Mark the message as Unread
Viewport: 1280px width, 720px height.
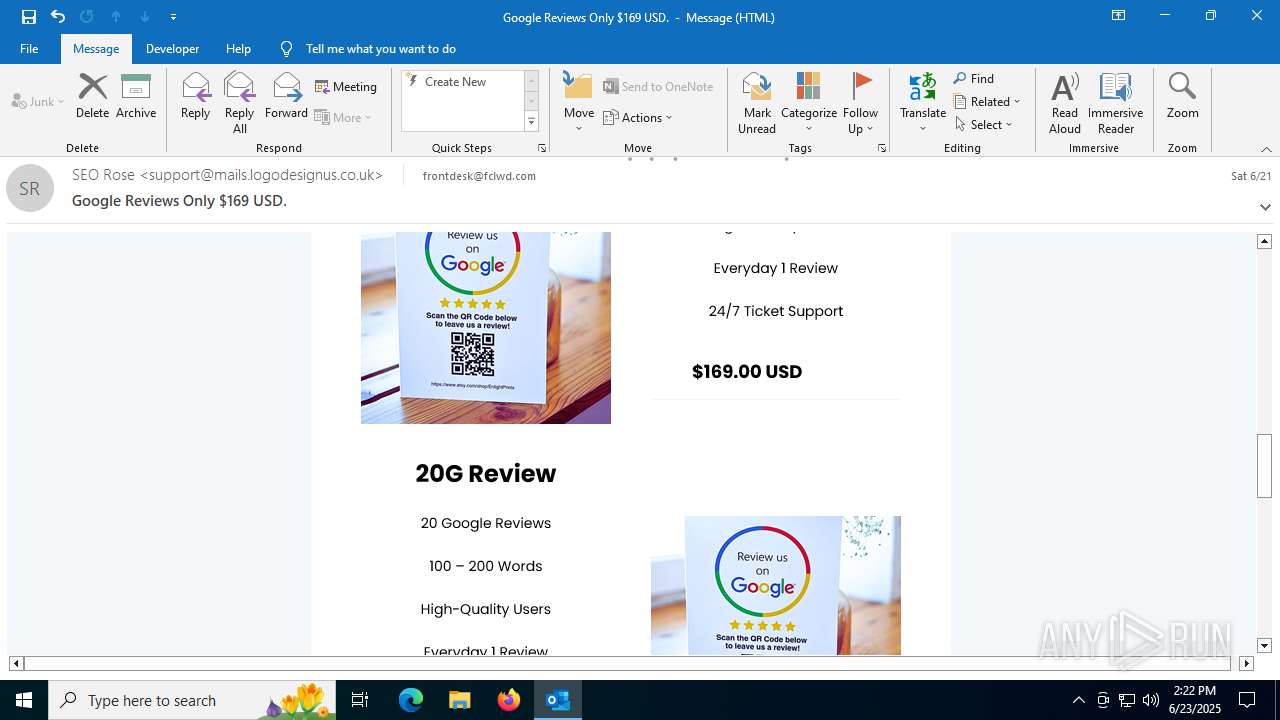(x=757, y=103)
